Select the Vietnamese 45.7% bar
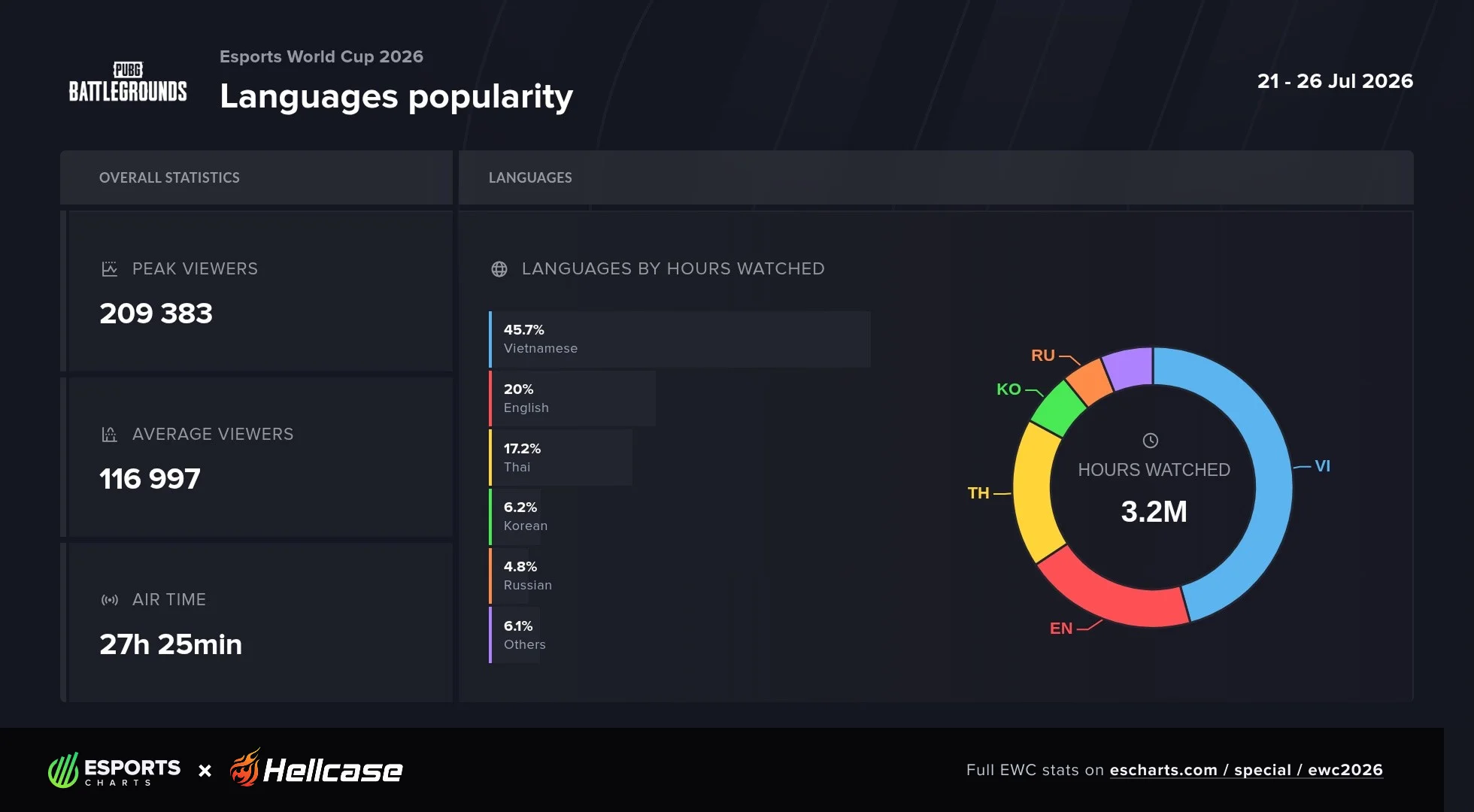The width and height of the screenshot is (1474, 812). pos(680,339)
